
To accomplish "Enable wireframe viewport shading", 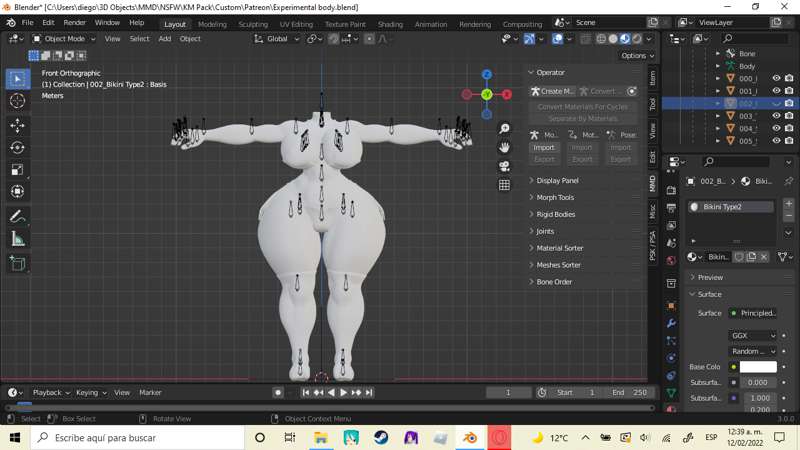I will click(601, 39).
